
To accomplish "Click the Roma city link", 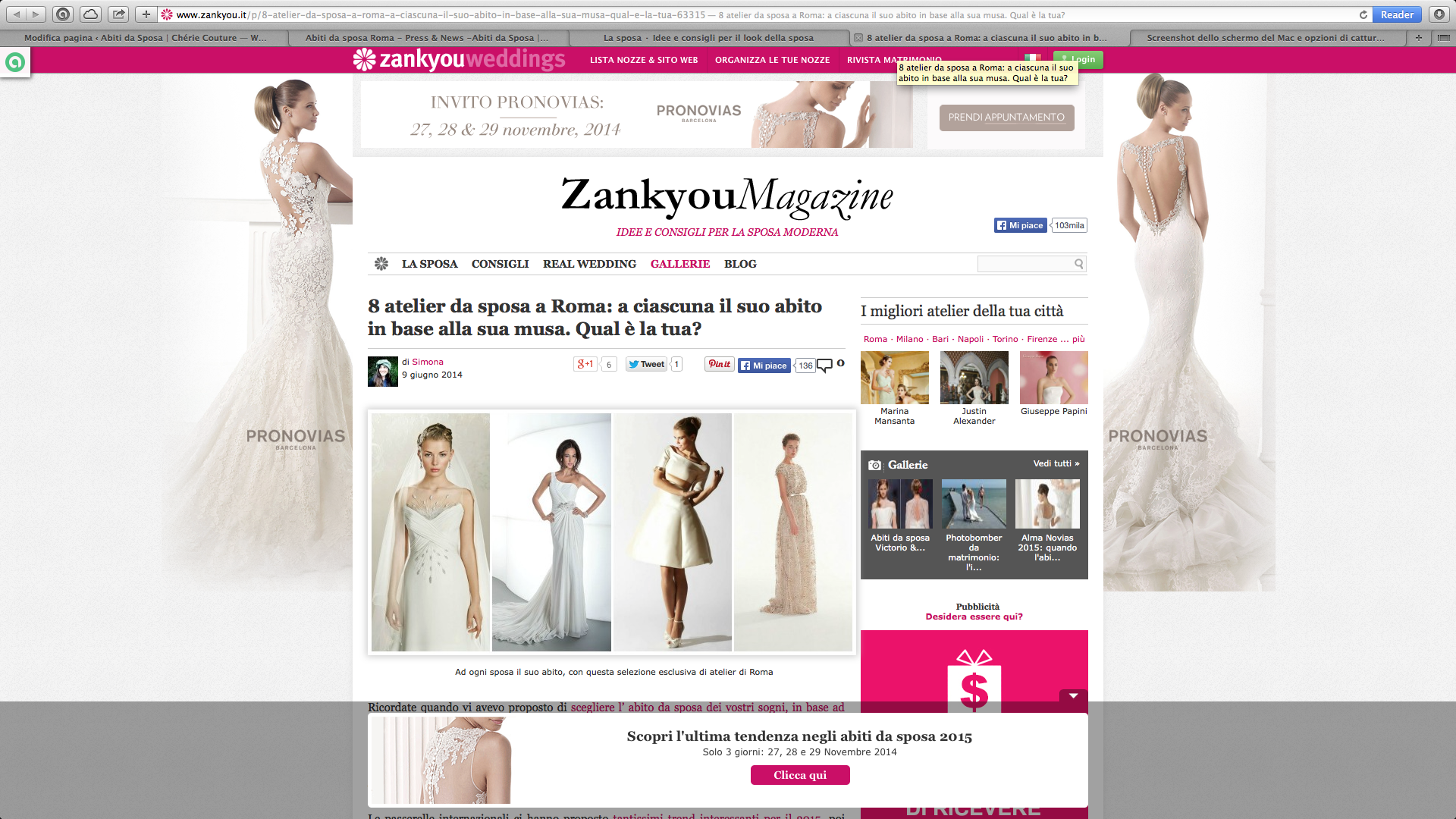I will click(875, 339).
